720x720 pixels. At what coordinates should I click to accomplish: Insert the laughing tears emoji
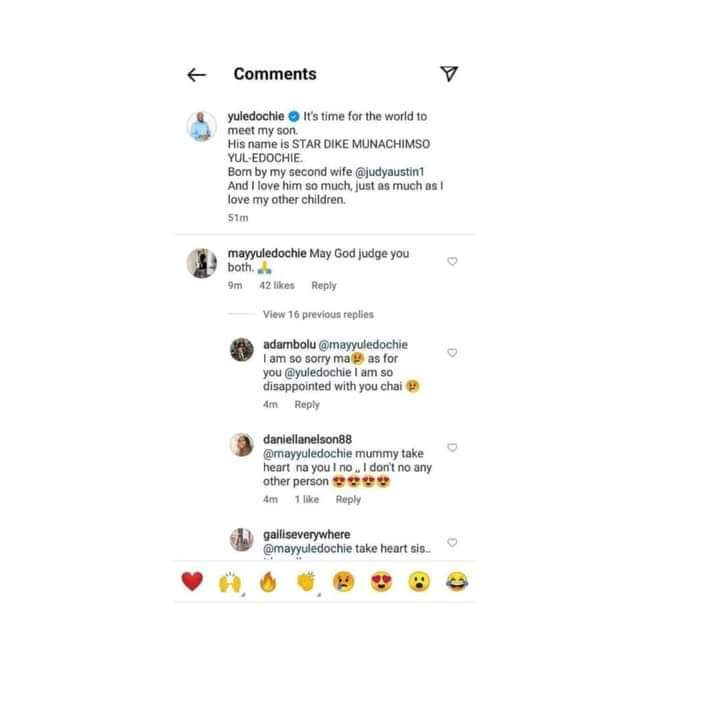point(457,582)
